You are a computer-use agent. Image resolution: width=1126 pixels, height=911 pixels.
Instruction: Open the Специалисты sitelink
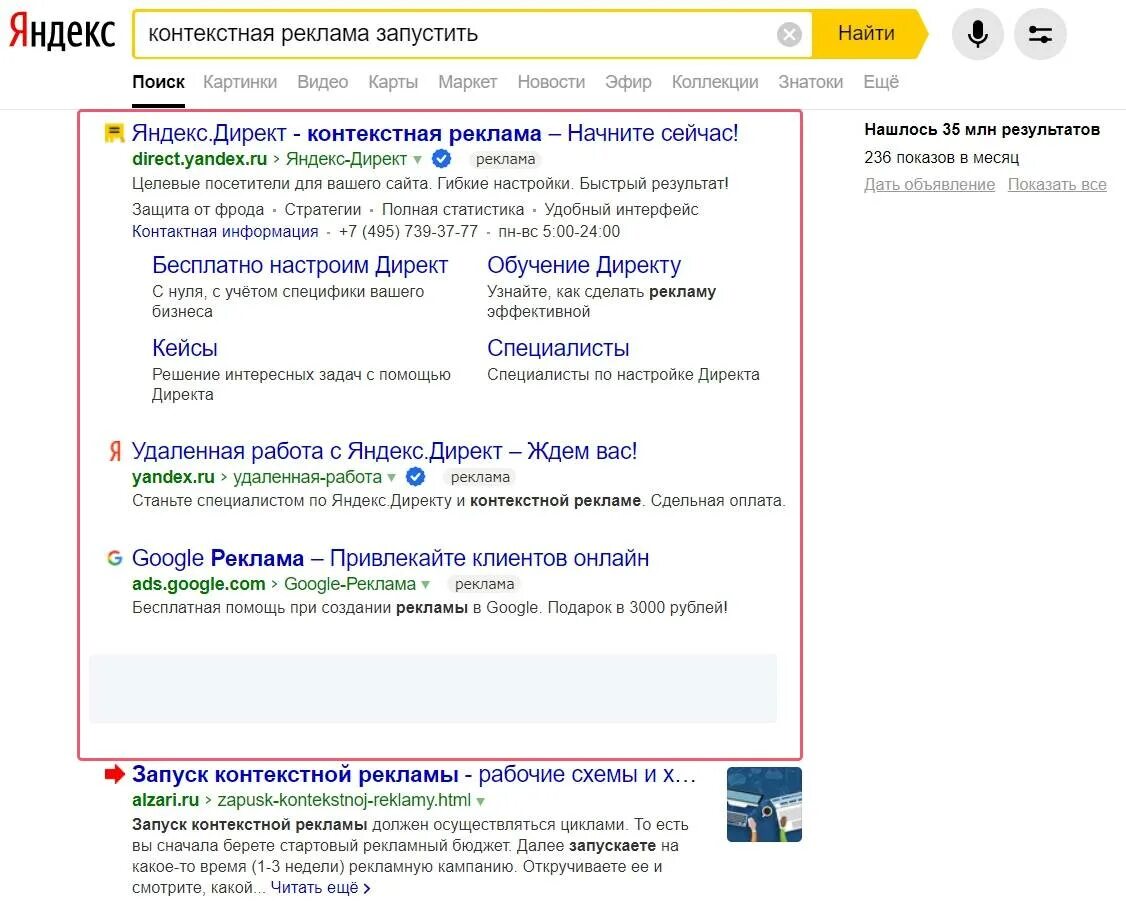(558, 348)
